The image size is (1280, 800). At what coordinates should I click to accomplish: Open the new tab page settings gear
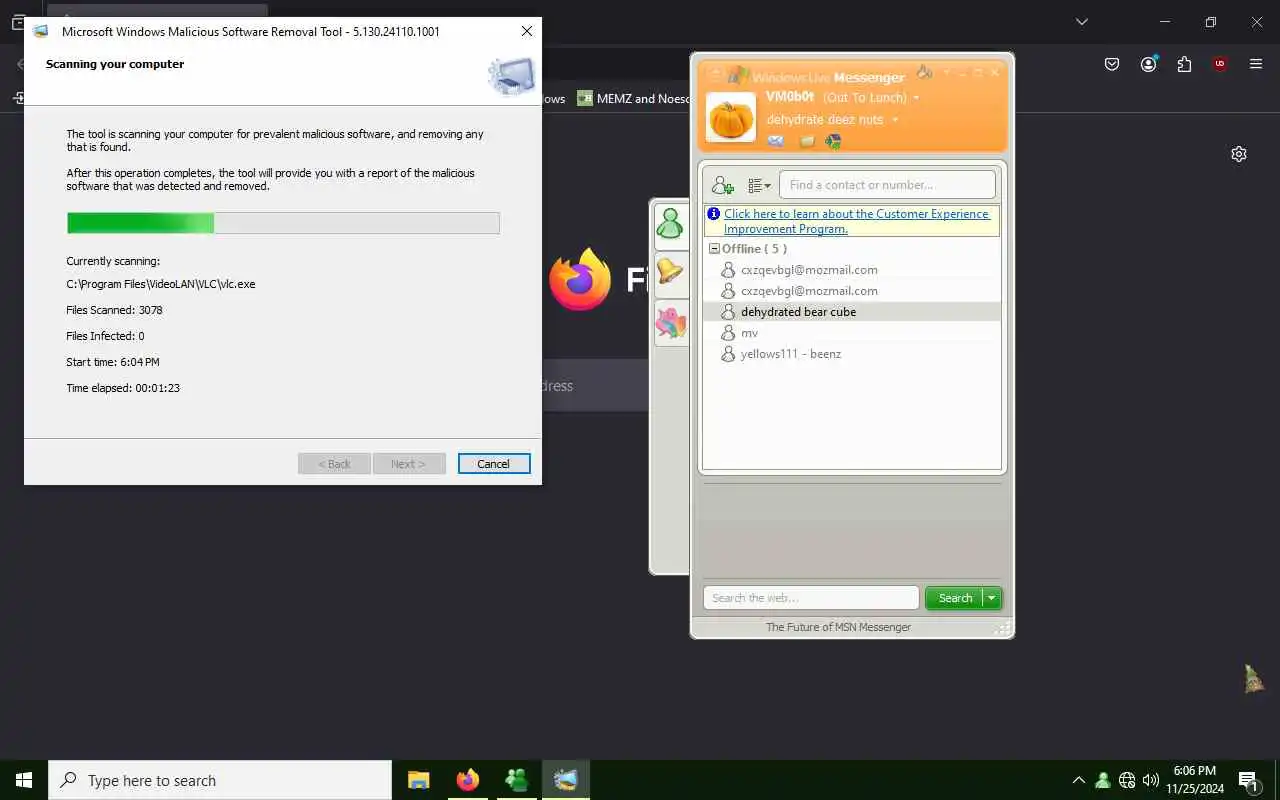(1239, 154)
